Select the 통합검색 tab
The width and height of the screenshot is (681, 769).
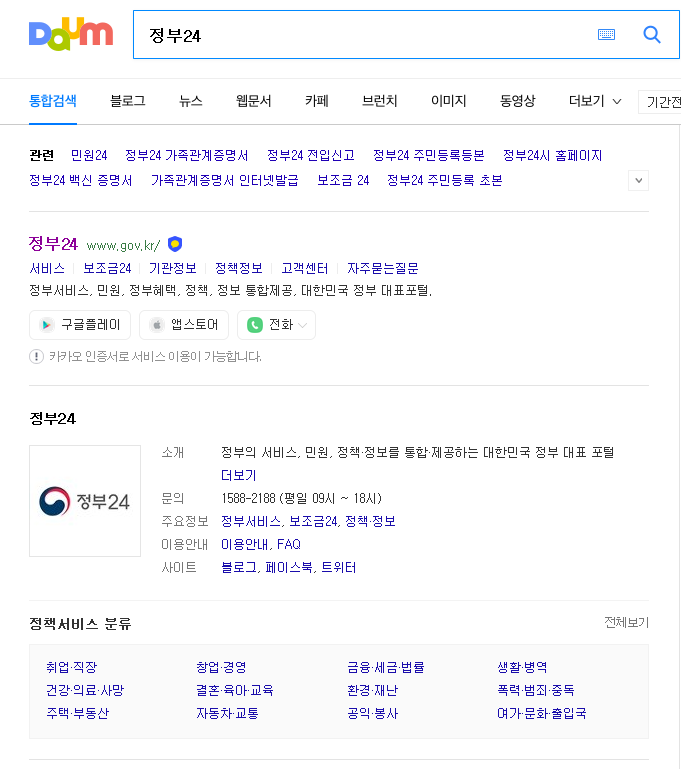pos(53,101)
